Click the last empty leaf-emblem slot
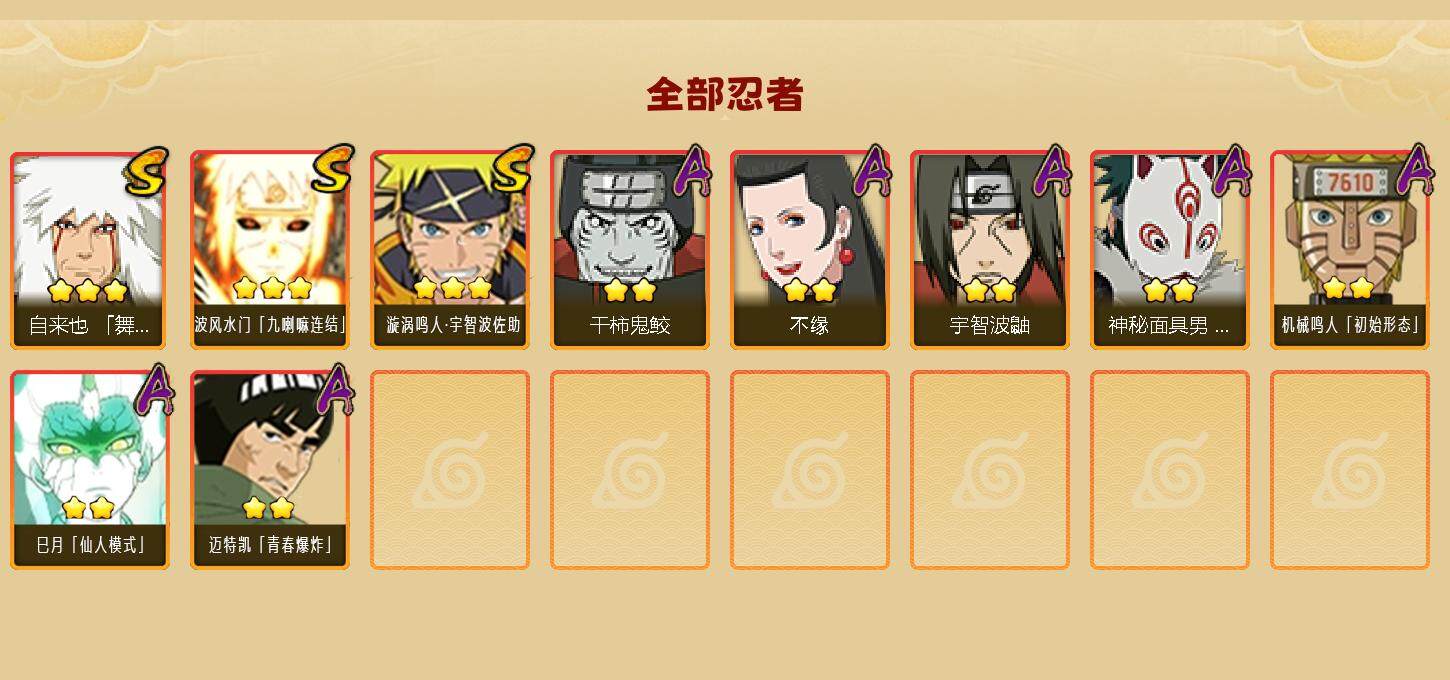This screenshot has height=680, width=1450. point(1350,470)
